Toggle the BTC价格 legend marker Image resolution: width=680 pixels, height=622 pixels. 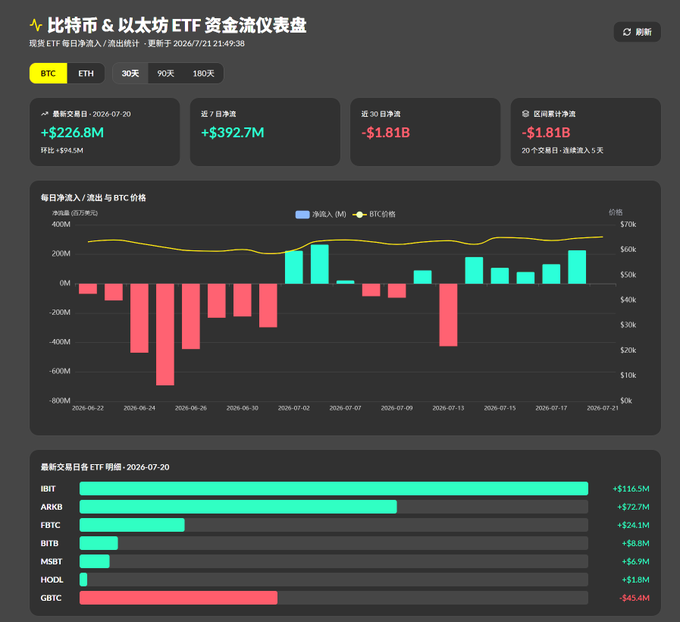point(360,214)
